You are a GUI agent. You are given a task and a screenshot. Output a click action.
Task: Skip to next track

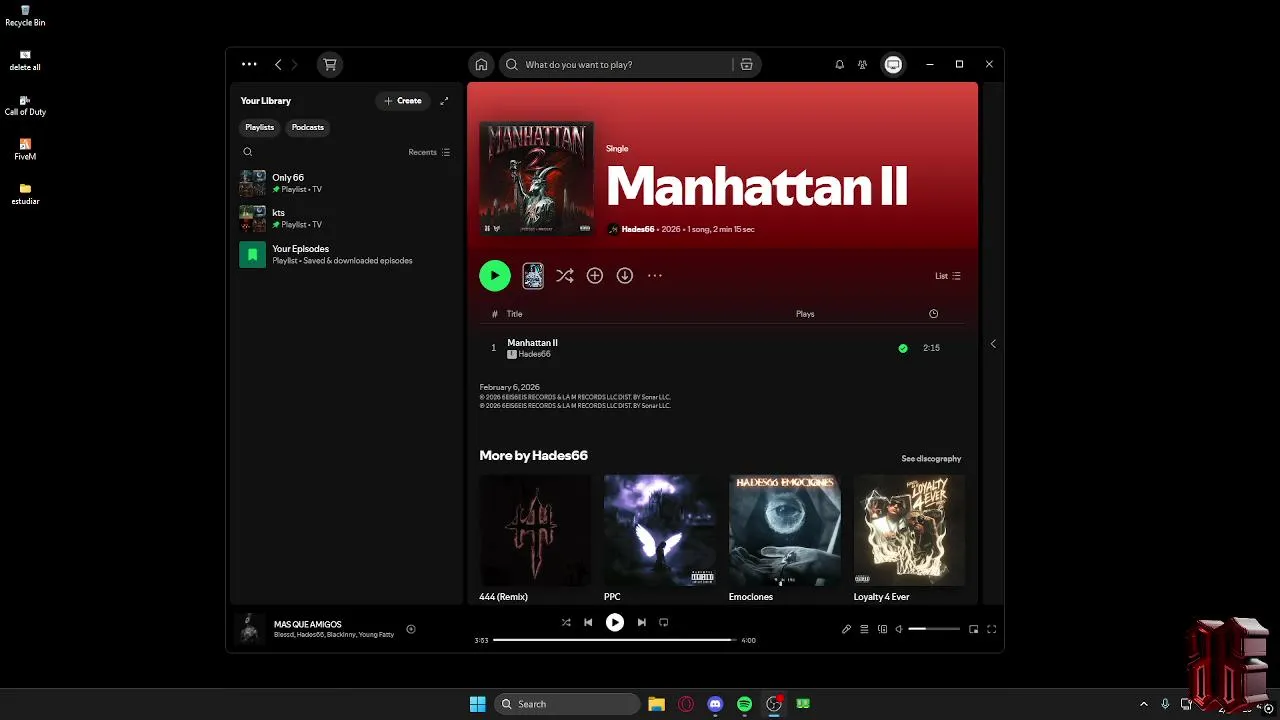(x=642, y=622)
